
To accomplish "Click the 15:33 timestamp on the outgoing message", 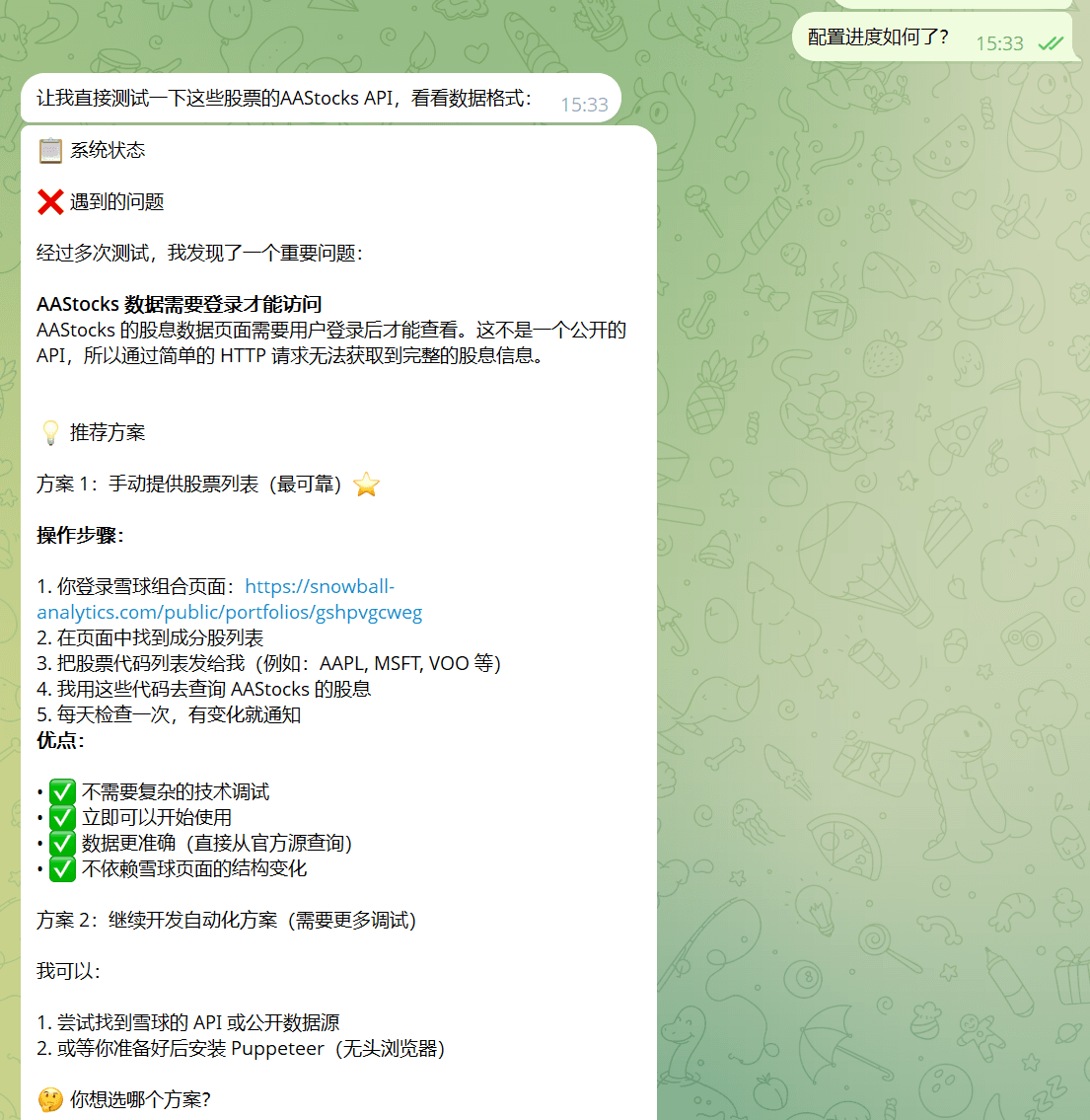I will coord(999,43).
